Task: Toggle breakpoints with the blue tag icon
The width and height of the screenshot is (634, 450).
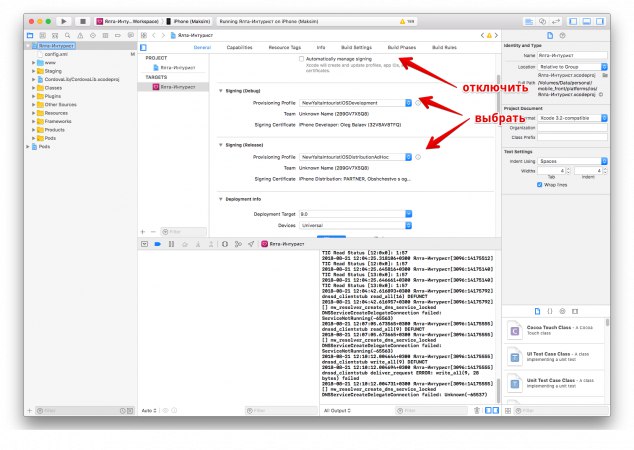Action: pyautogui.click(x=158, y=244)
